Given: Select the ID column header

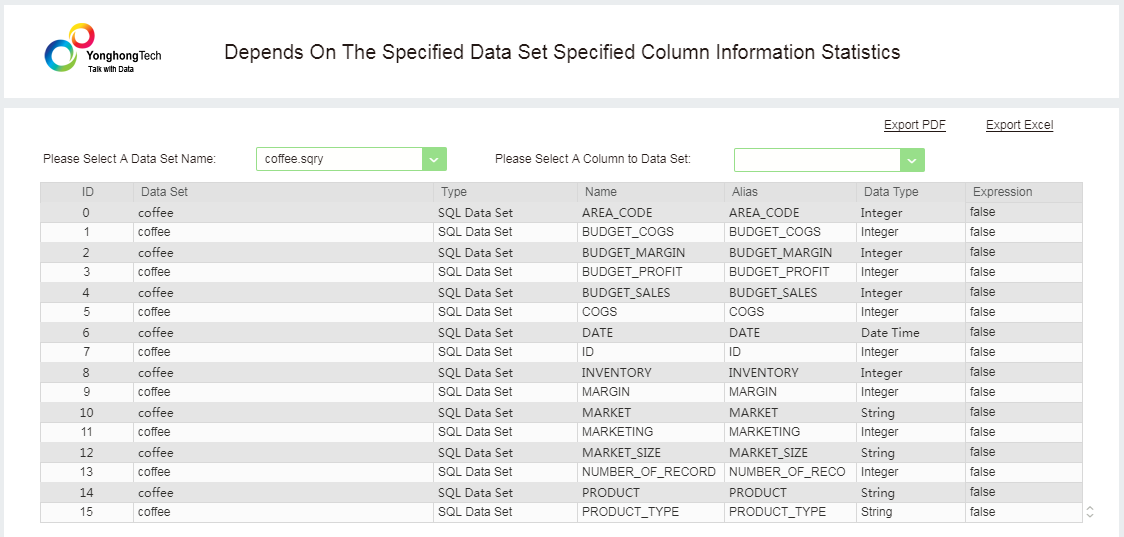Looking at the screenshot, I should click(88, 192).
